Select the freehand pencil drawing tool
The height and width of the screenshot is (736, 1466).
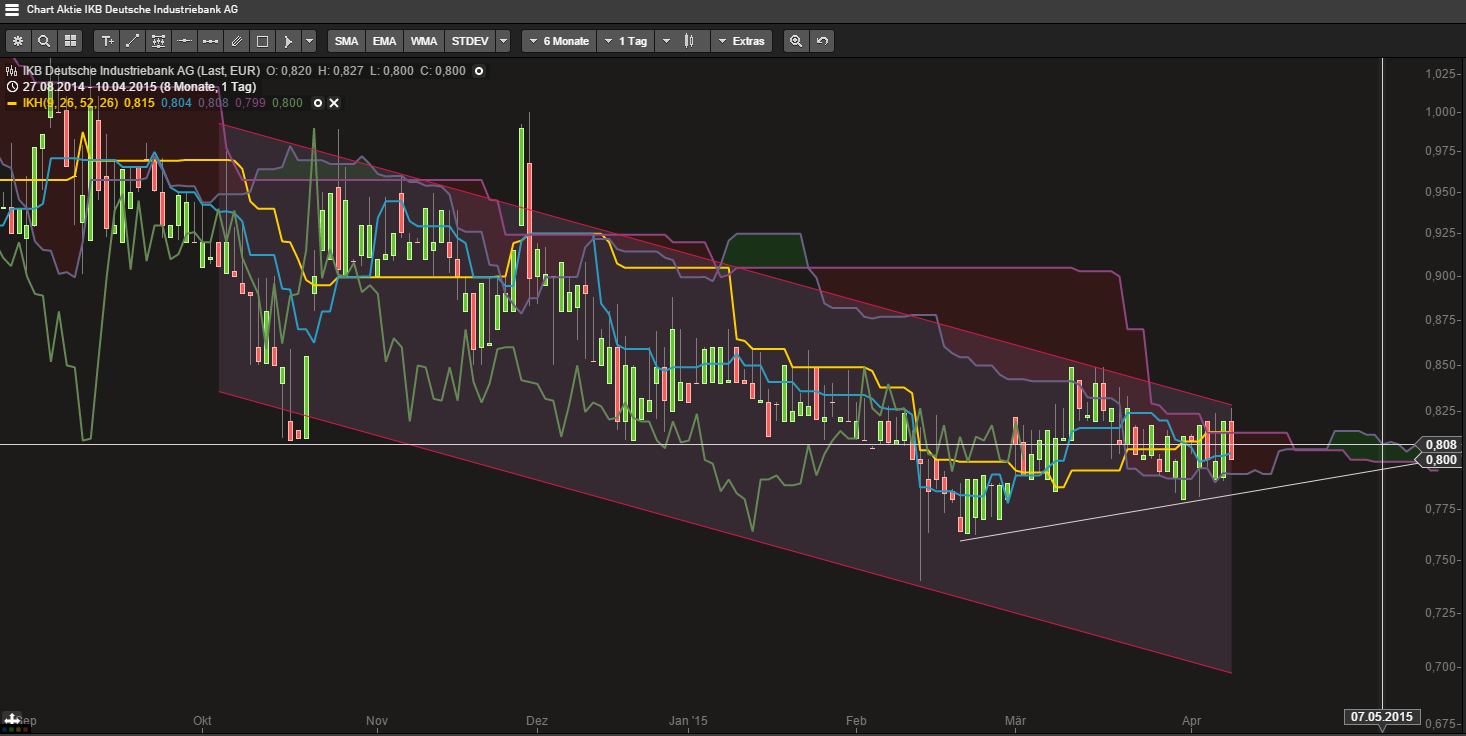[x=236, y=41]
